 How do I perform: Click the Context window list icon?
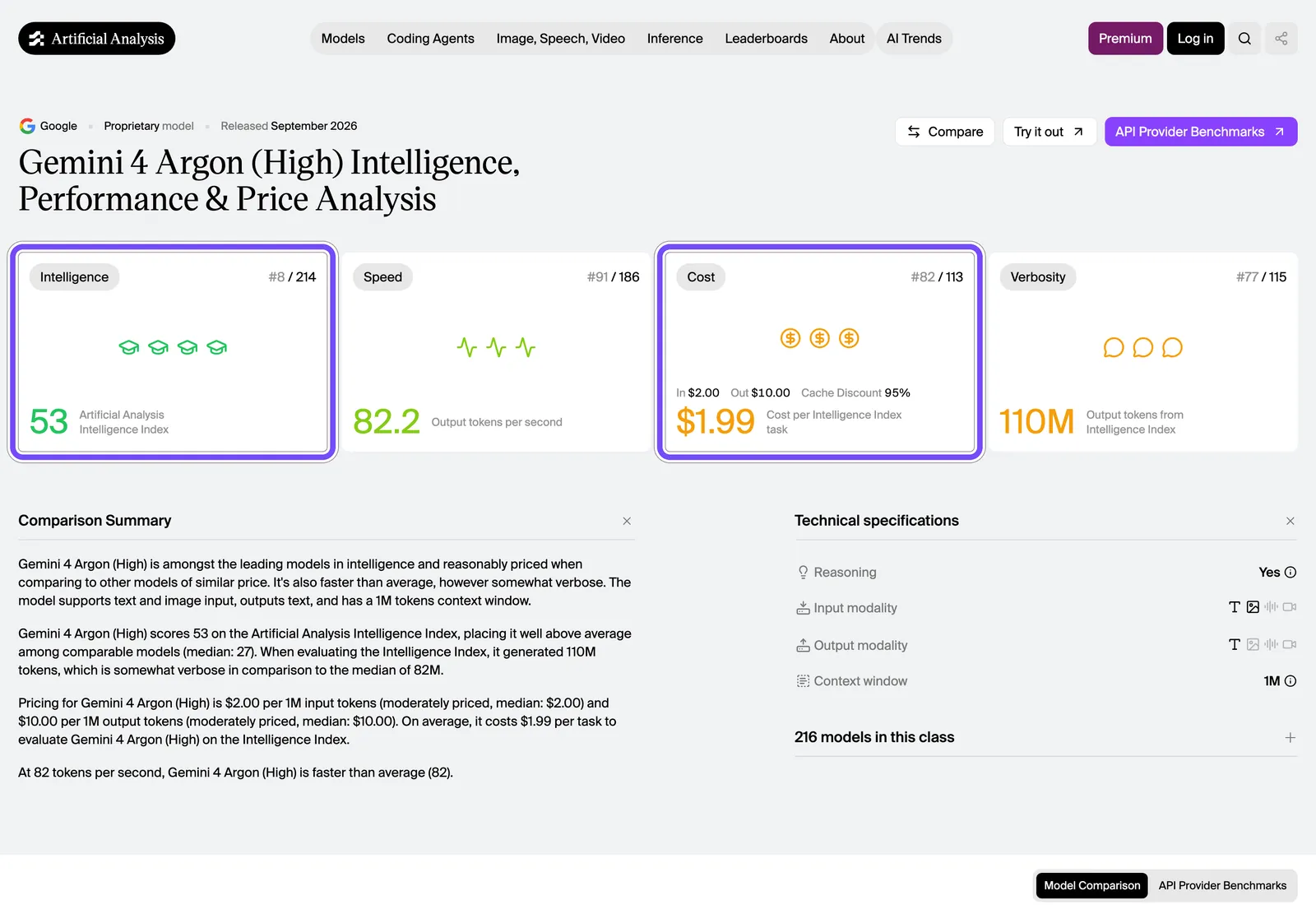click(803, 681)
